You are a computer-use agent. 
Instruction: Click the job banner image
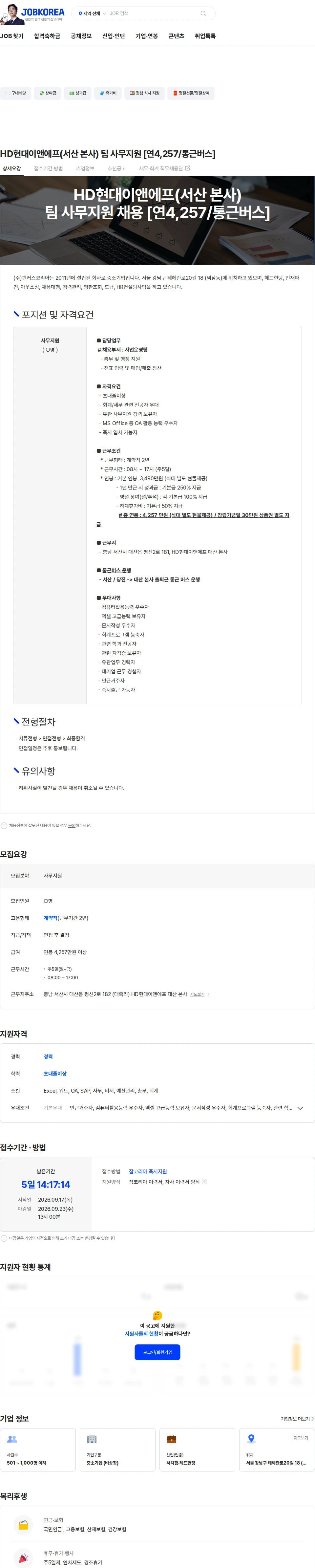157,220
